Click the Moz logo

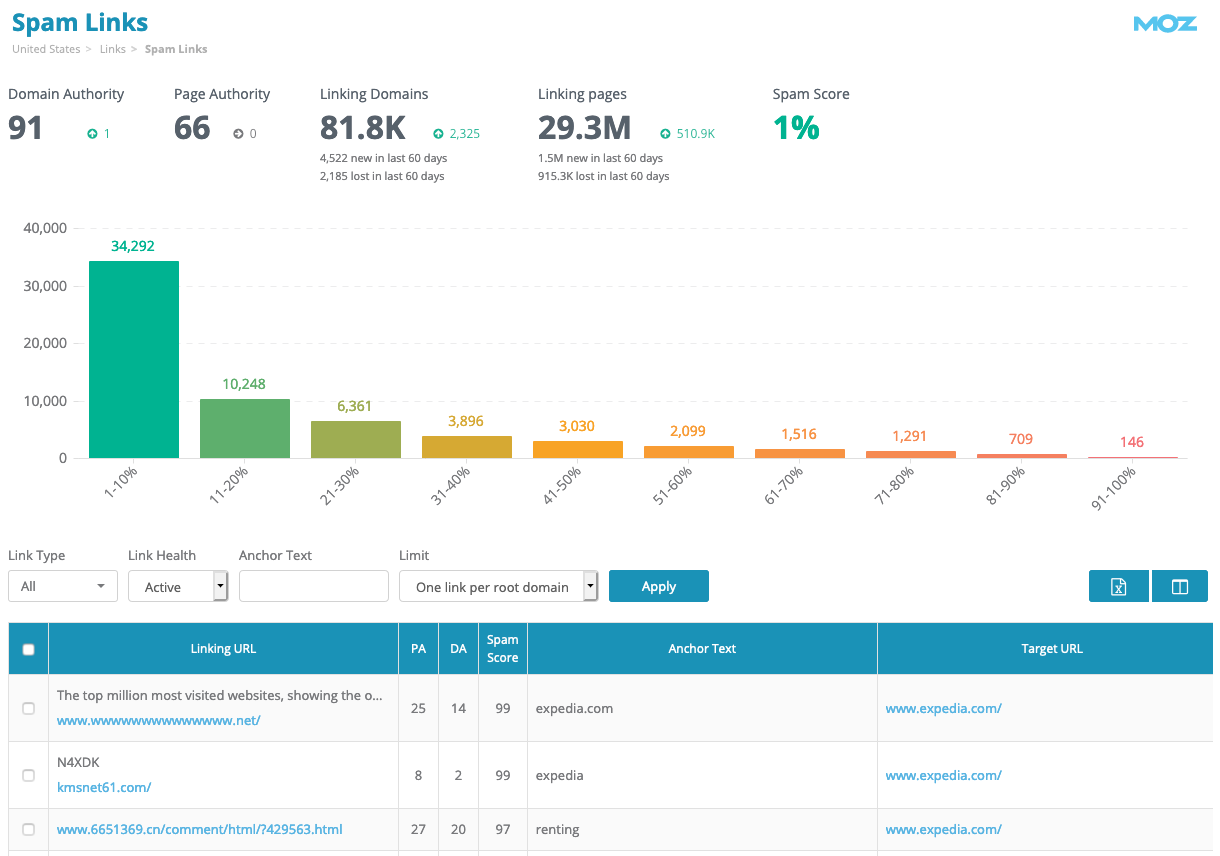point(1165,24)
